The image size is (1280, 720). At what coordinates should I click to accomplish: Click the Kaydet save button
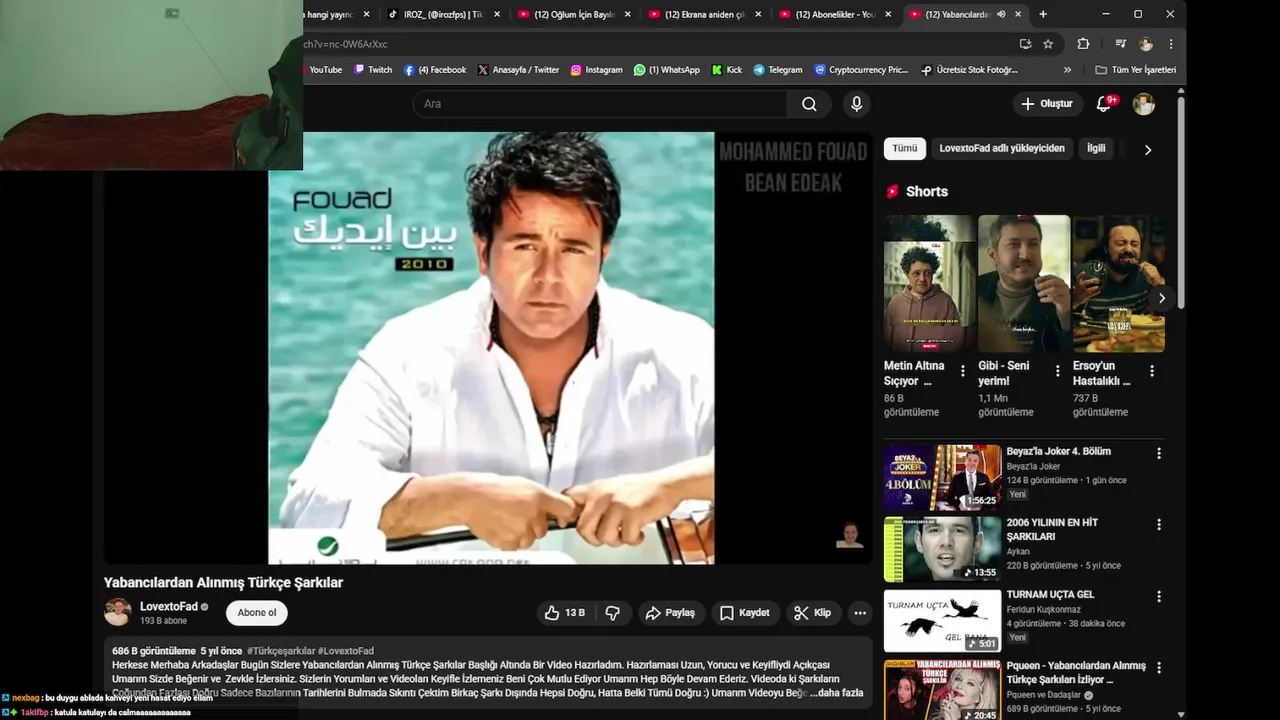pos(745,613)
